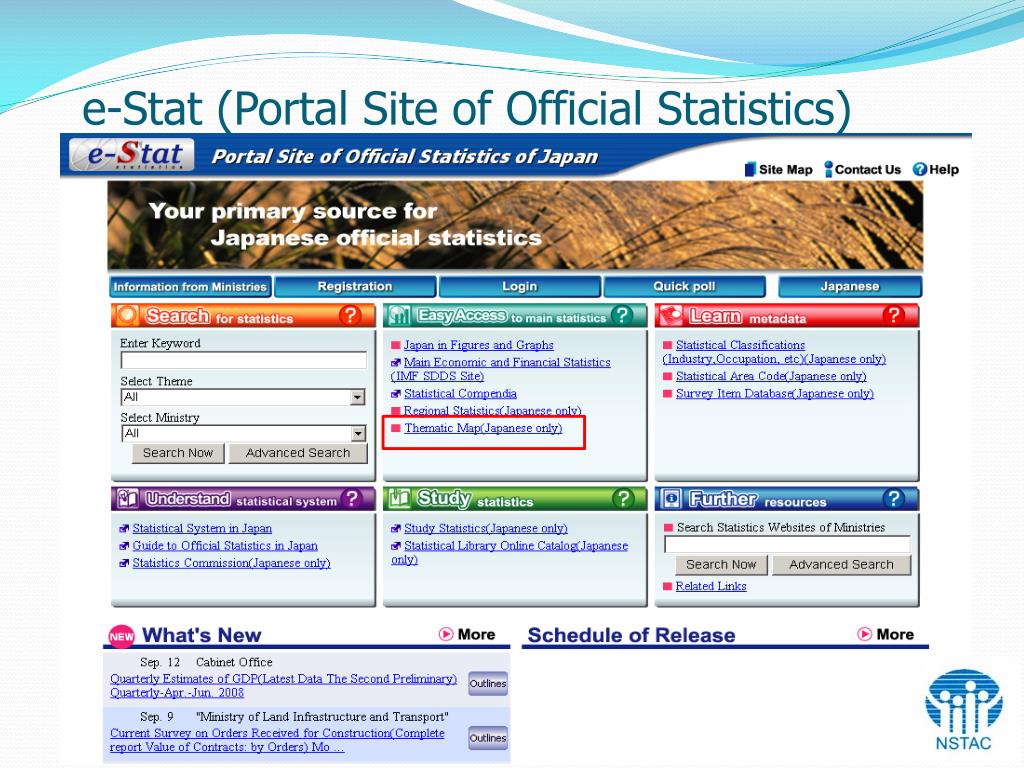Image resolution: width=1024 pixels, height=768 pixels.
Task: Open Guide to Official Statistics in Japan
Action: coord(225,546)
